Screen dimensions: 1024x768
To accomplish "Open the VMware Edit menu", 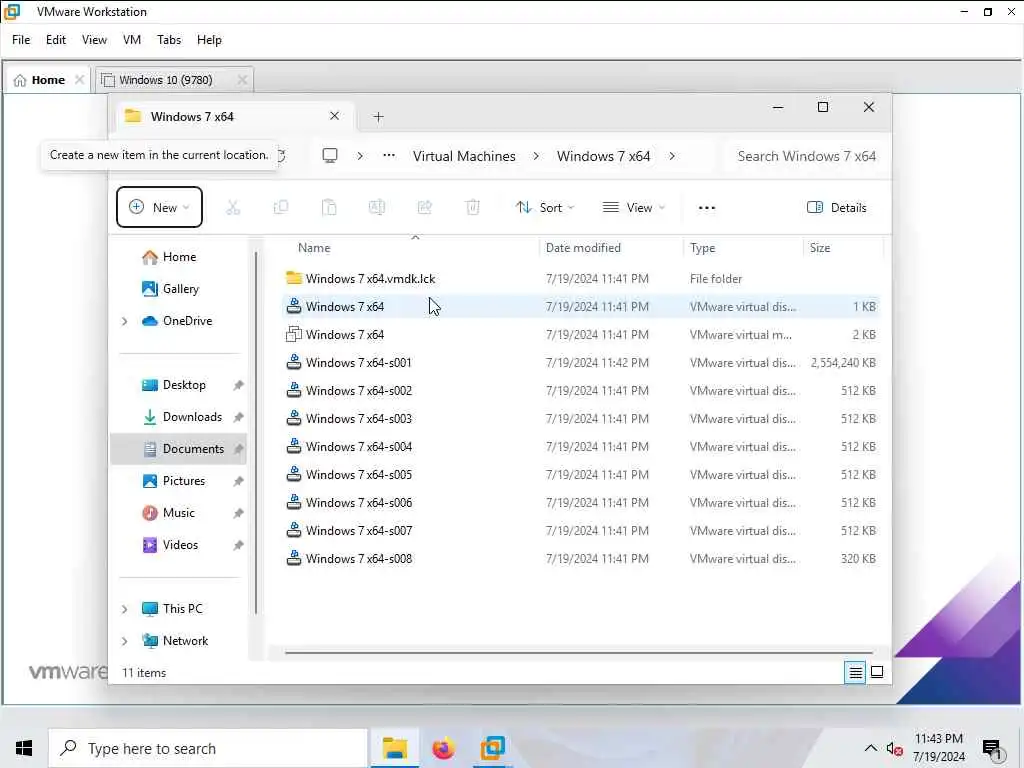I will click(56, 40).
